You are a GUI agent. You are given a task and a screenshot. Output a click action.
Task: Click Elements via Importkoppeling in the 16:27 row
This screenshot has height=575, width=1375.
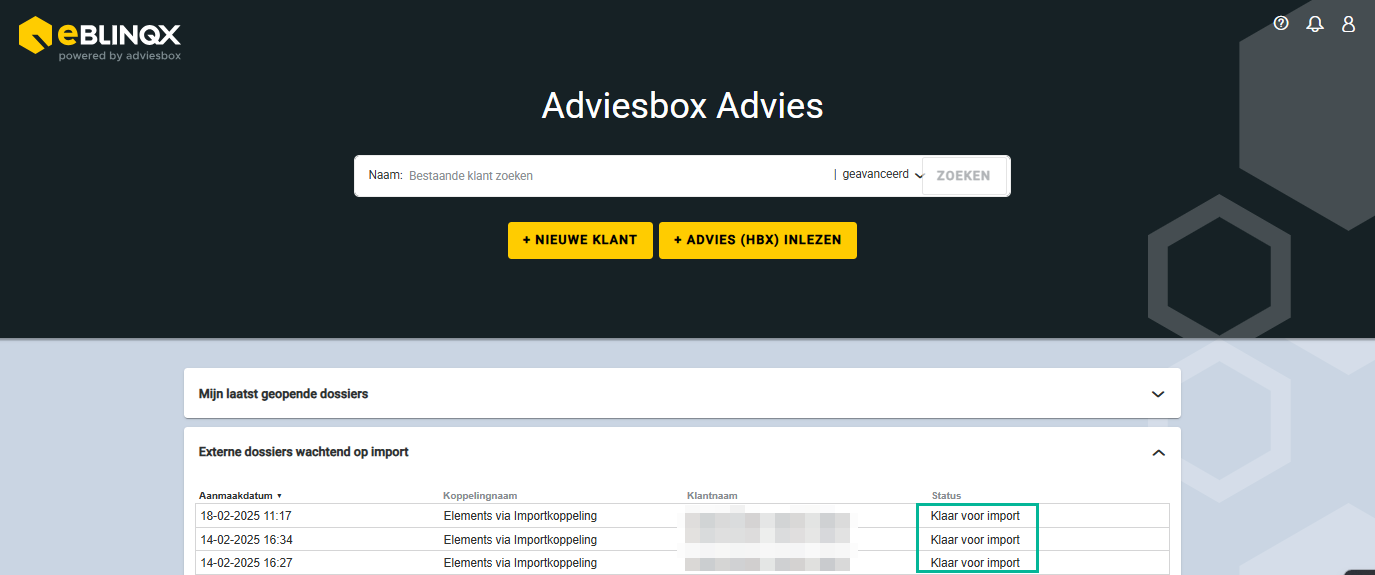coord(520,563)
